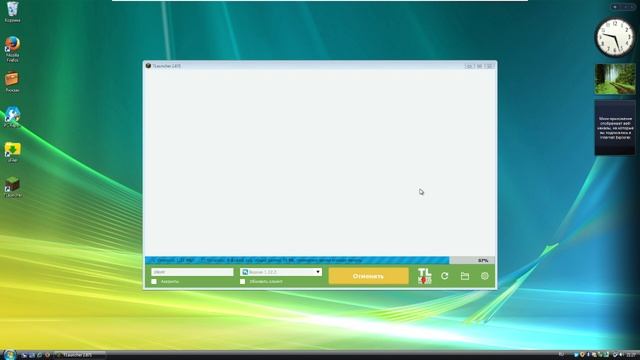Click the analog clock gadget
This screenshot has width=640, height=360.
pyautogui.click(x=615, y=38)
